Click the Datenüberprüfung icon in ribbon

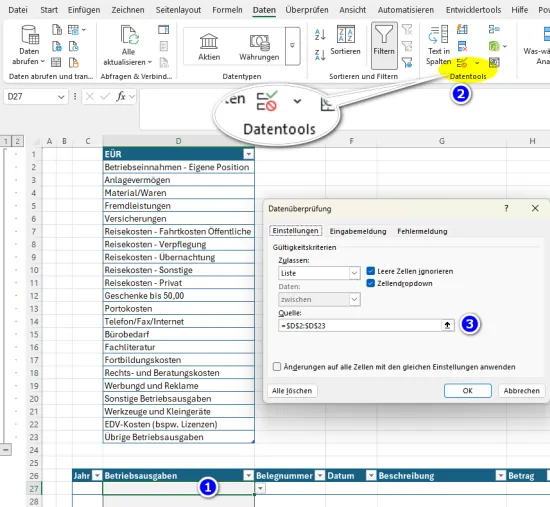462,63
